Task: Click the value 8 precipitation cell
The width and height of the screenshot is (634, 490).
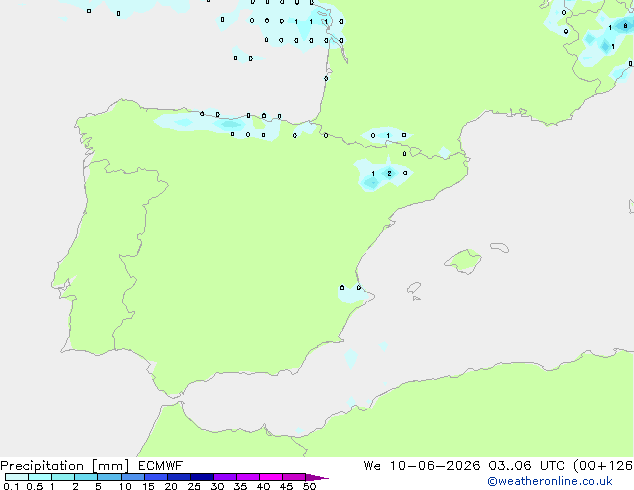Action: coord(625,26)
